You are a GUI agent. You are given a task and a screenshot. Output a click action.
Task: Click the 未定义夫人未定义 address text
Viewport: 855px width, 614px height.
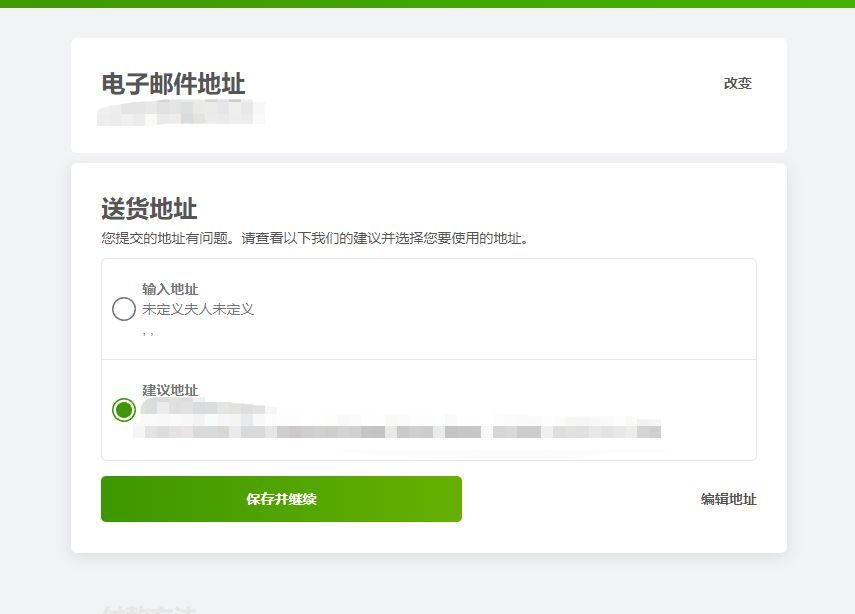(x=198, y=309)
